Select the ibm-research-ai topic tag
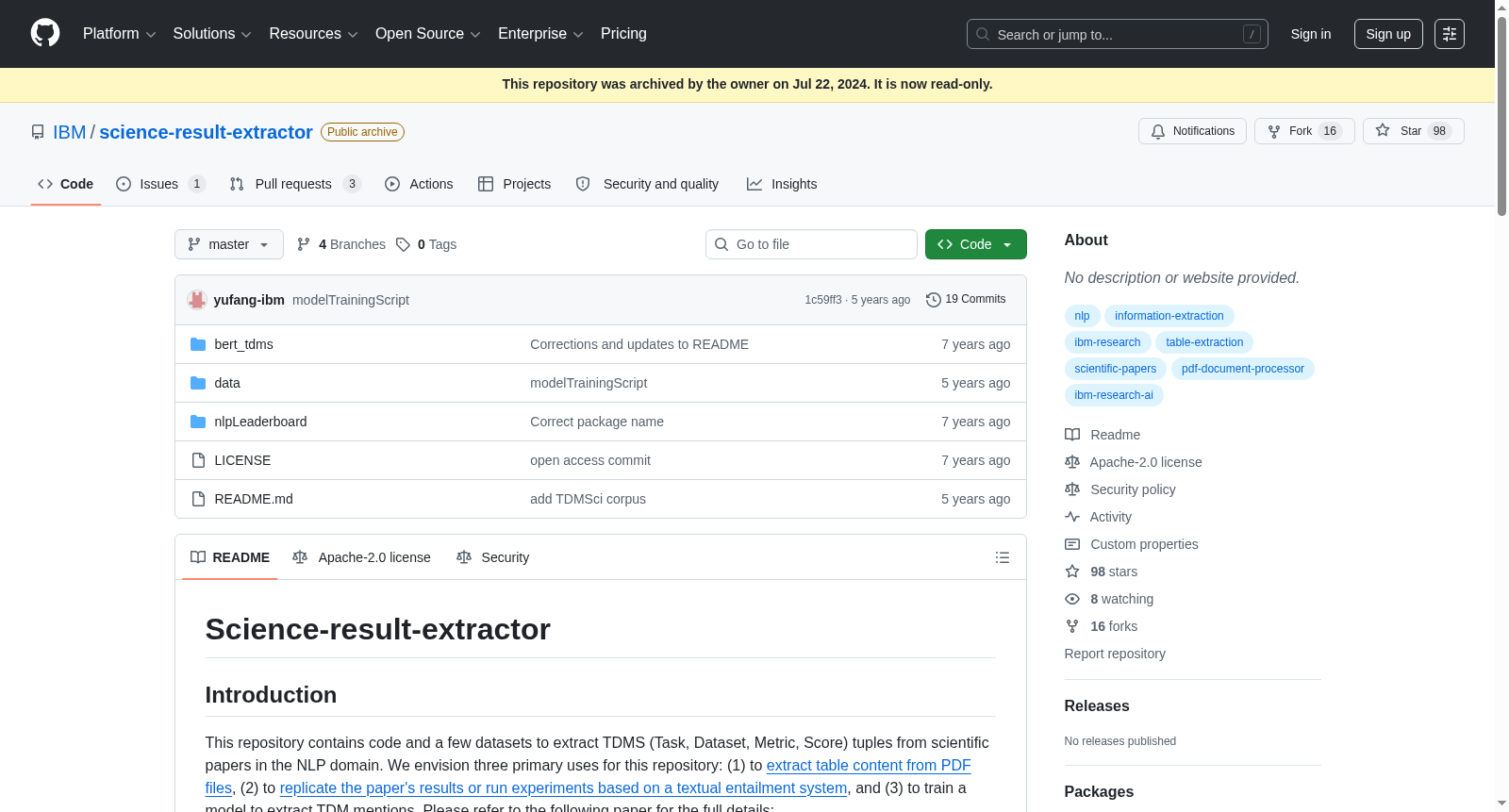 pos(1114,395)
